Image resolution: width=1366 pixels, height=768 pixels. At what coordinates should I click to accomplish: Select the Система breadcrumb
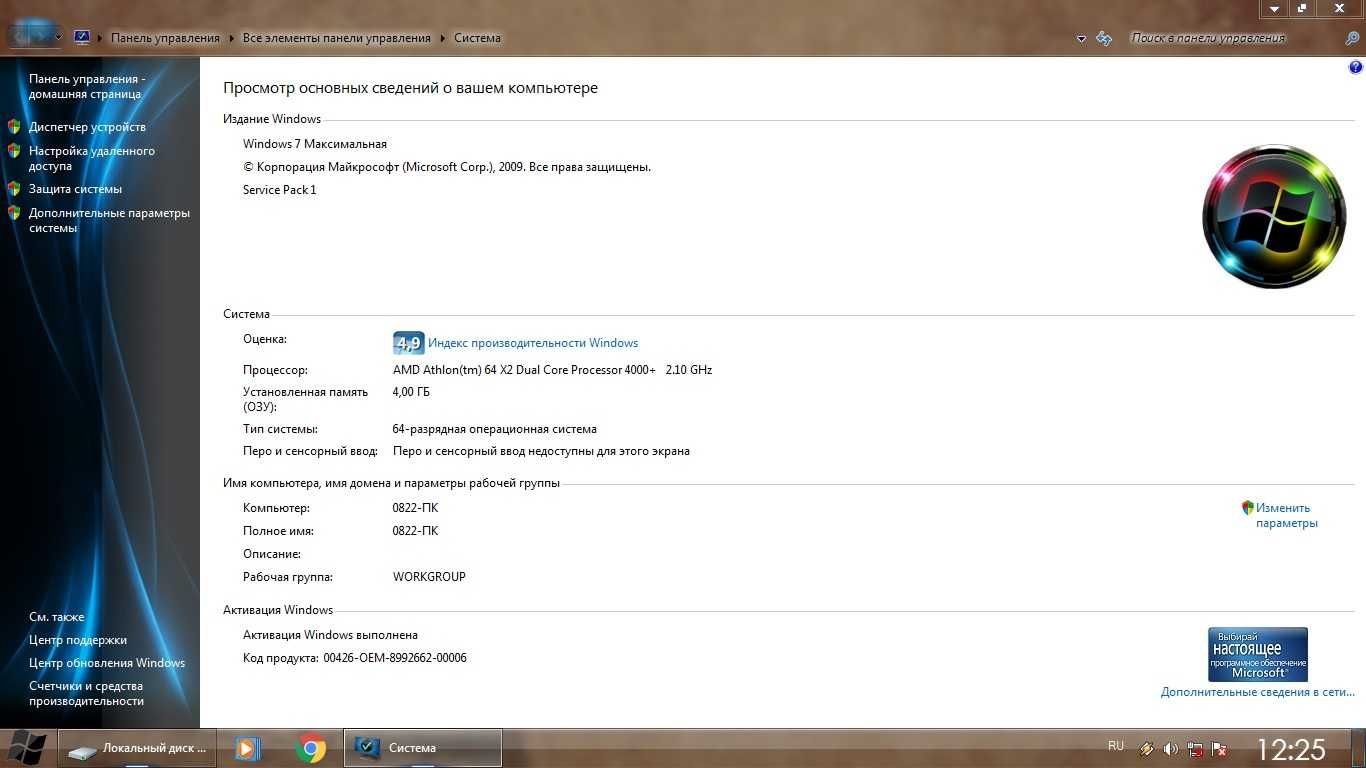pyautogui.click(x=477, y=38)
